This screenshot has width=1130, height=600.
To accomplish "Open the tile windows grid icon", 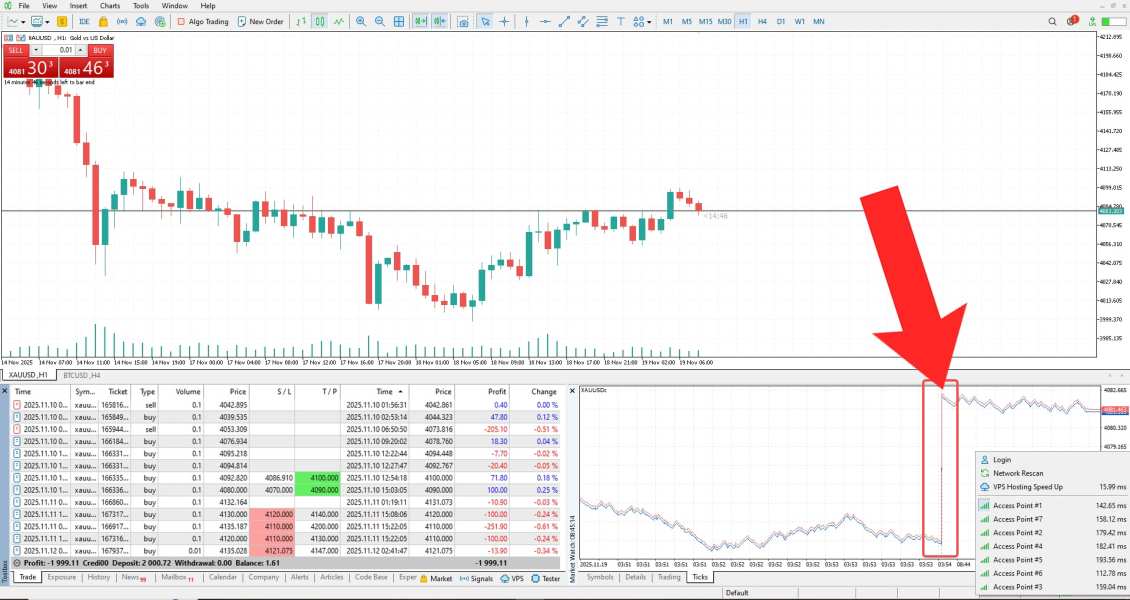I will pos(399,22).
